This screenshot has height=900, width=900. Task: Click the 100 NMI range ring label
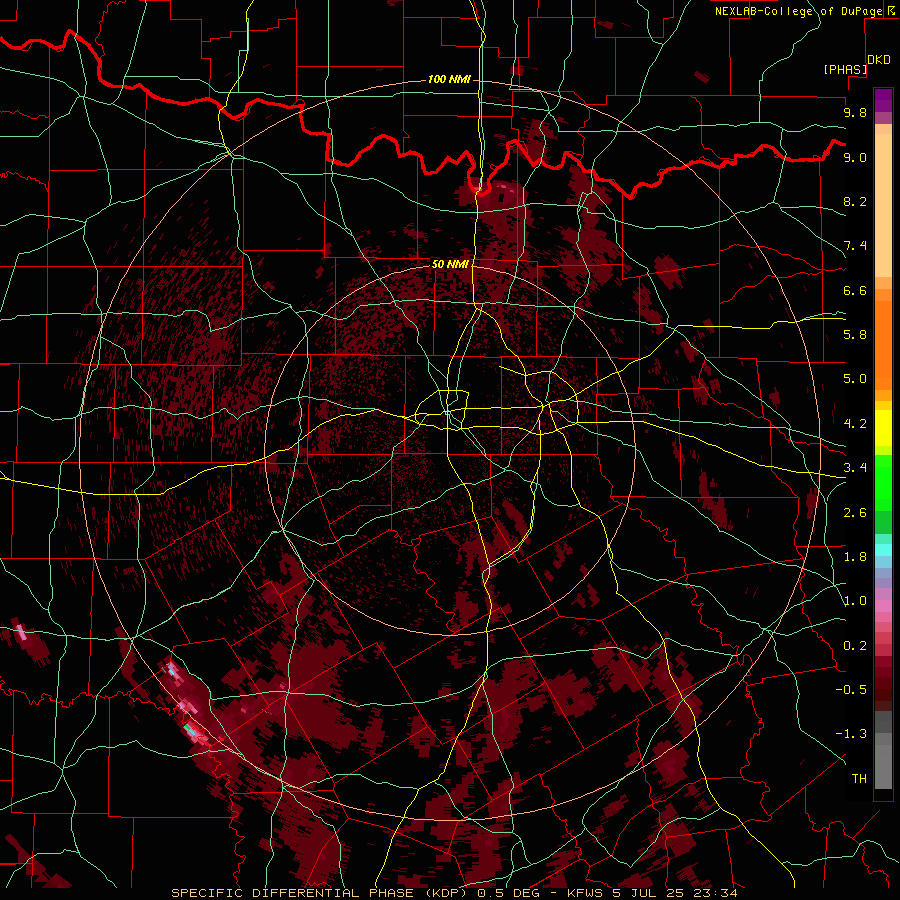(449, 79)
